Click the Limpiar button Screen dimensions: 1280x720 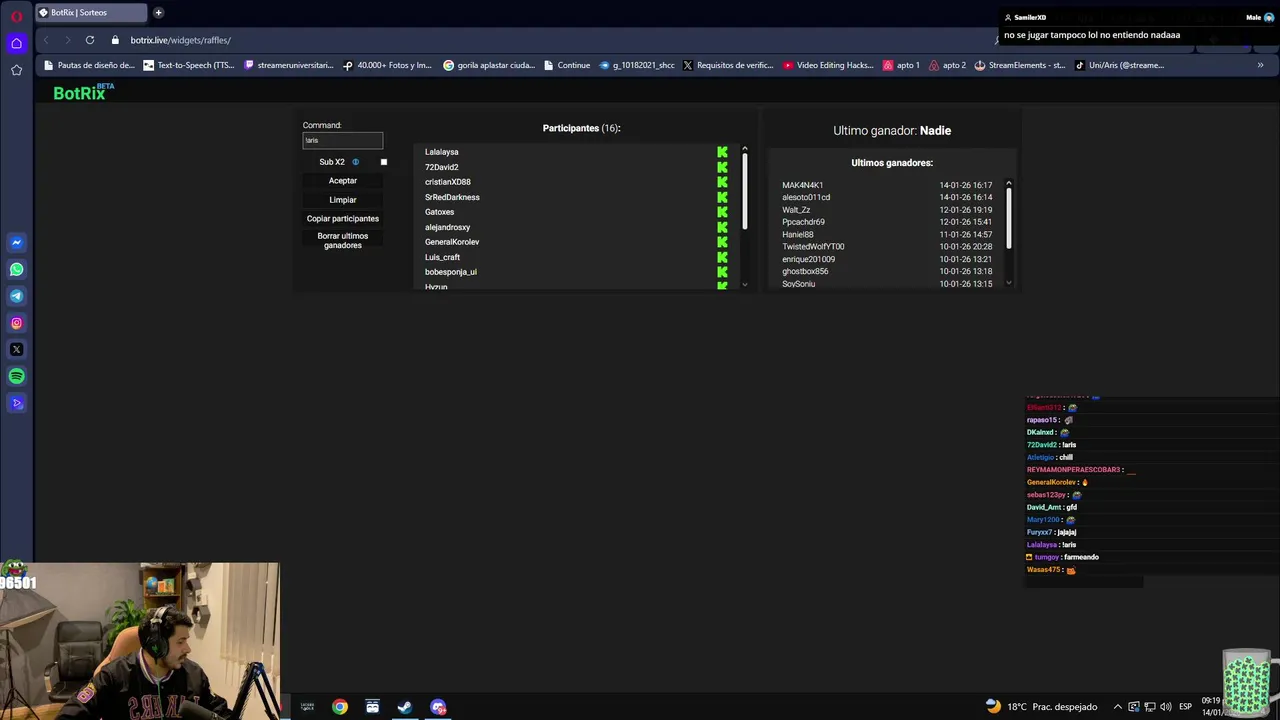[343, 200]
